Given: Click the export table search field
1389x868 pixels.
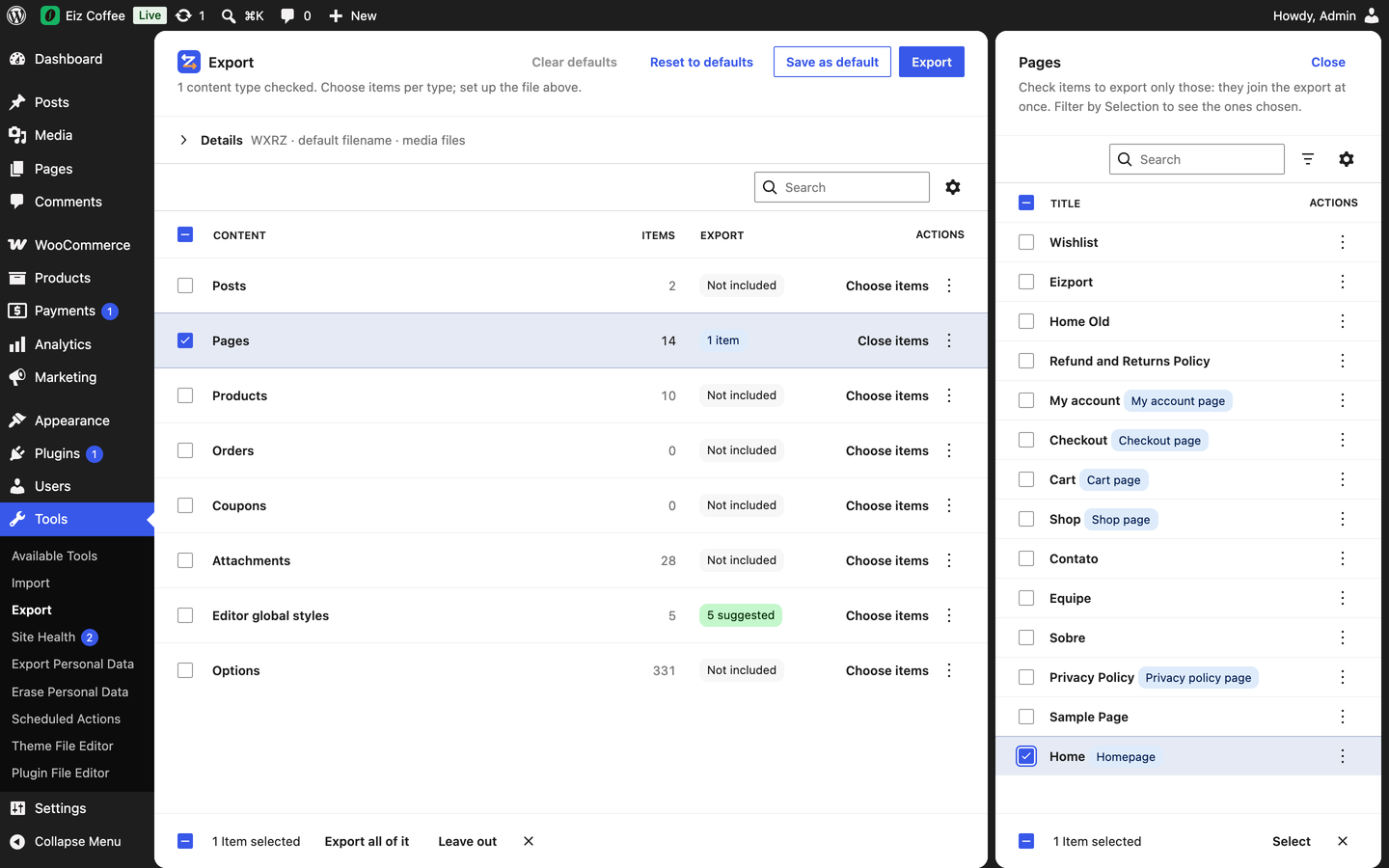Looking at the screenshot, I should (842, 187).
